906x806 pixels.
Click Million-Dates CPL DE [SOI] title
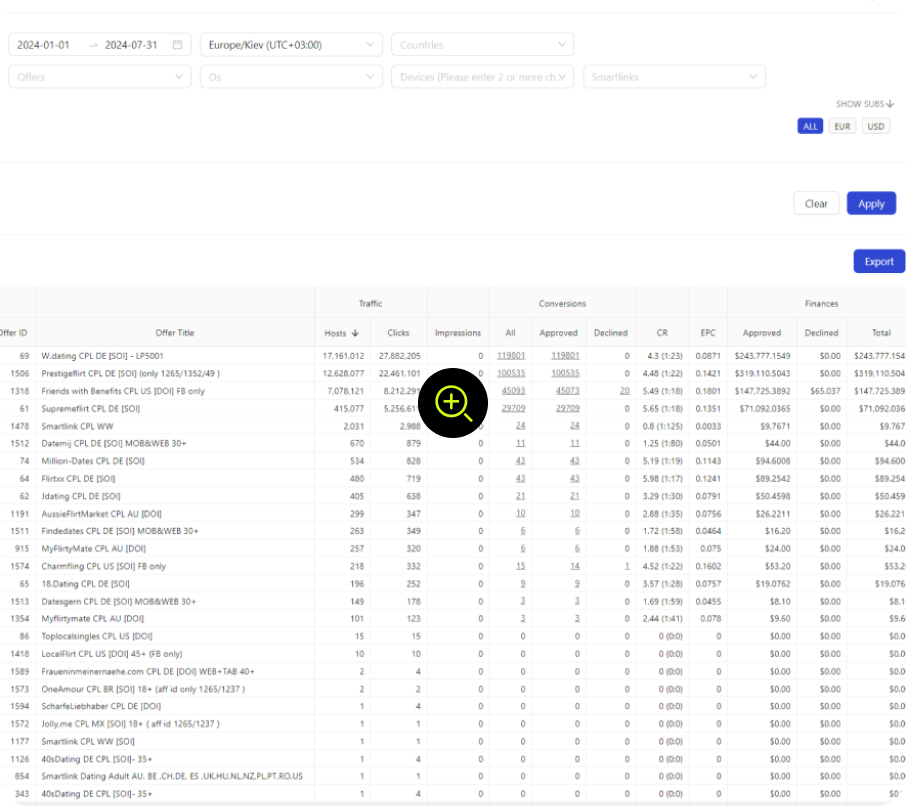tap(93, 461)
